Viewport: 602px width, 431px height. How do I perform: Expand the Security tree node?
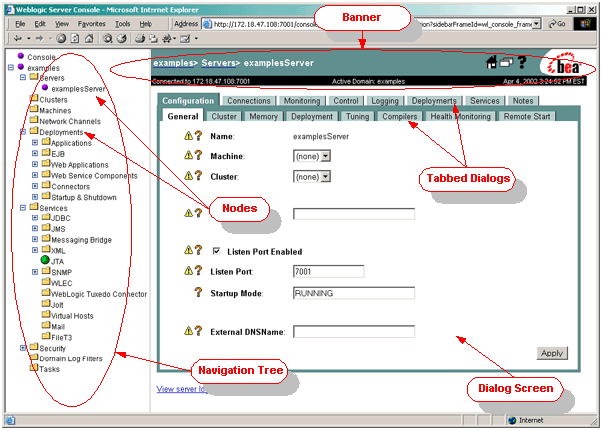[23, 348]
